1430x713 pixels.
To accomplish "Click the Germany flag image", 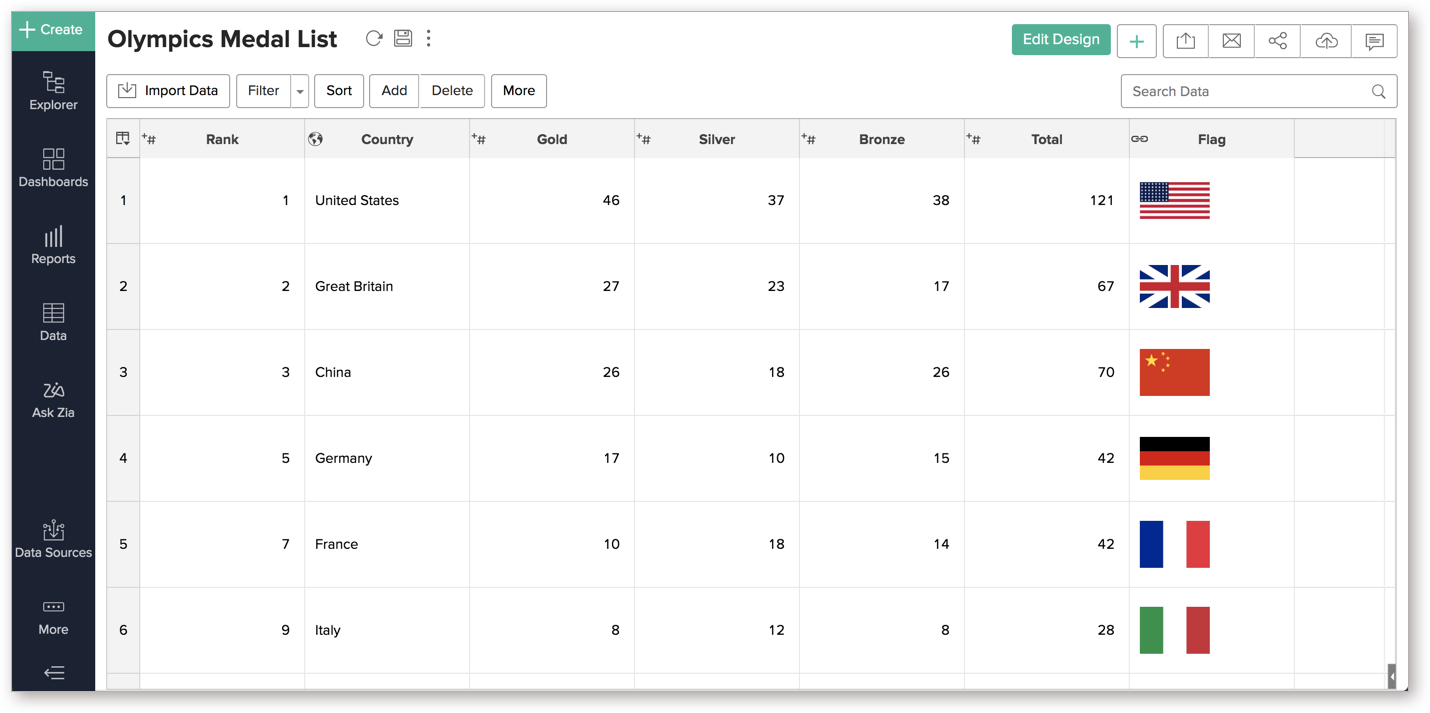I will click(1175, 458).
